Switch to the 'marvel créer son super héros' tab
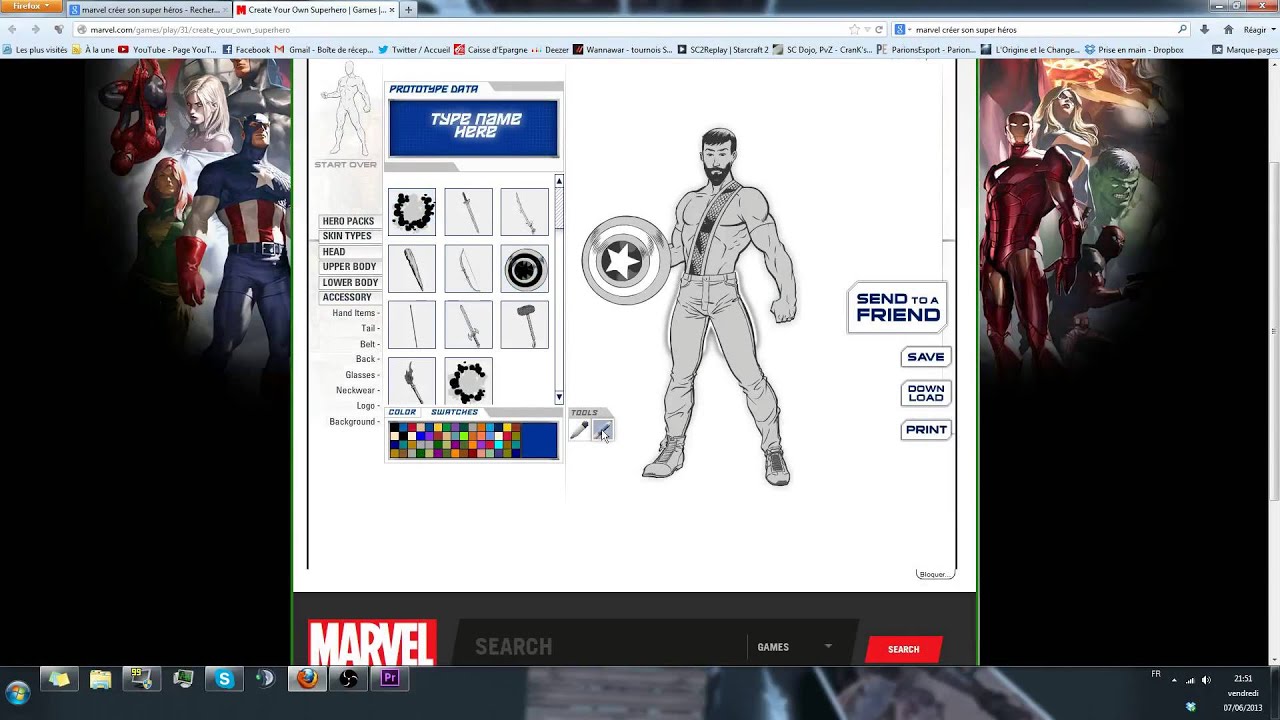Viewport: 1280px width, 720px height. pyautogui.click(x=150, y=10)
